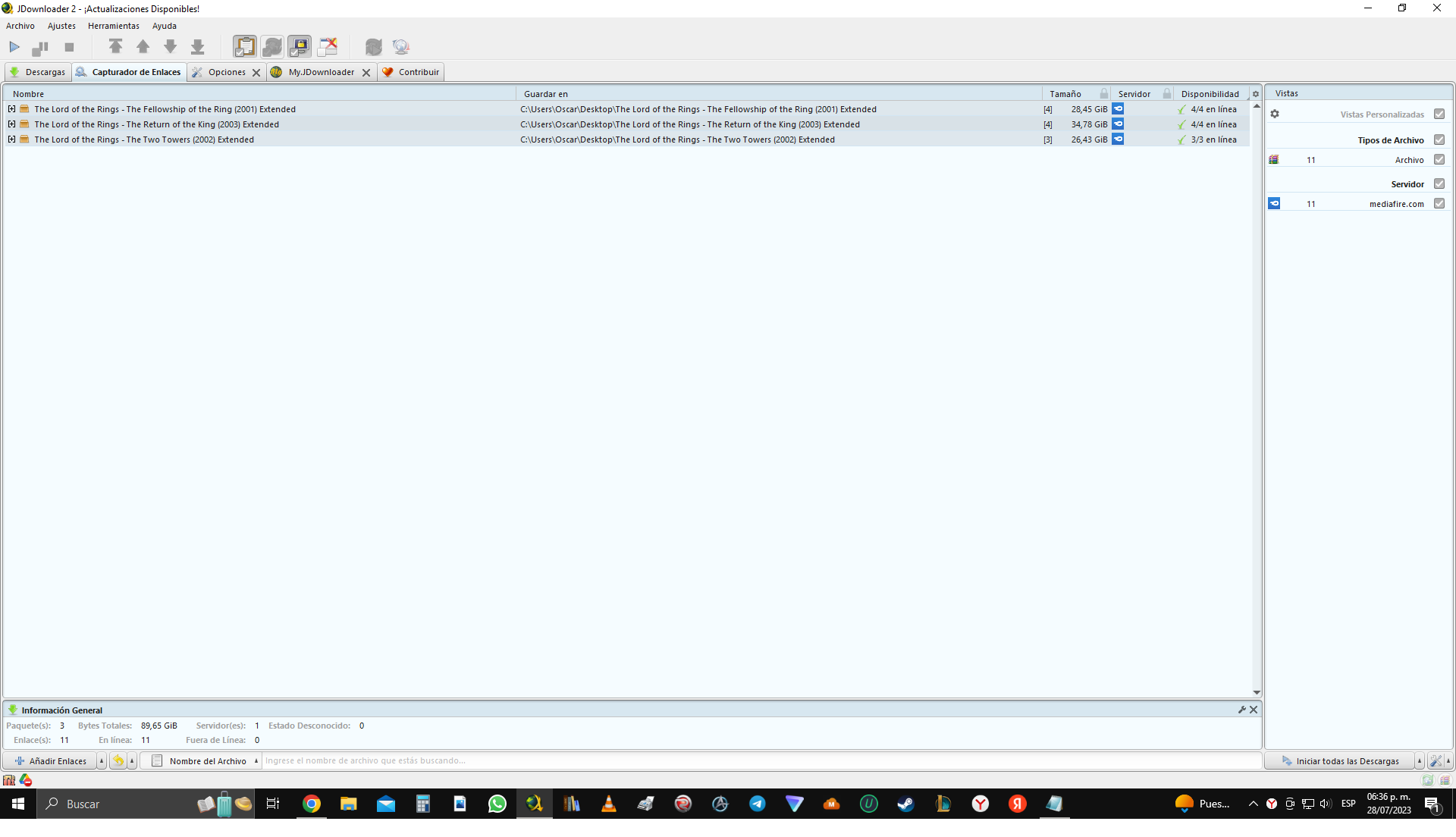Open dropdown arrow beside bottom tools icon
Screen dimensions: 1456x837
click(1448, 761)
